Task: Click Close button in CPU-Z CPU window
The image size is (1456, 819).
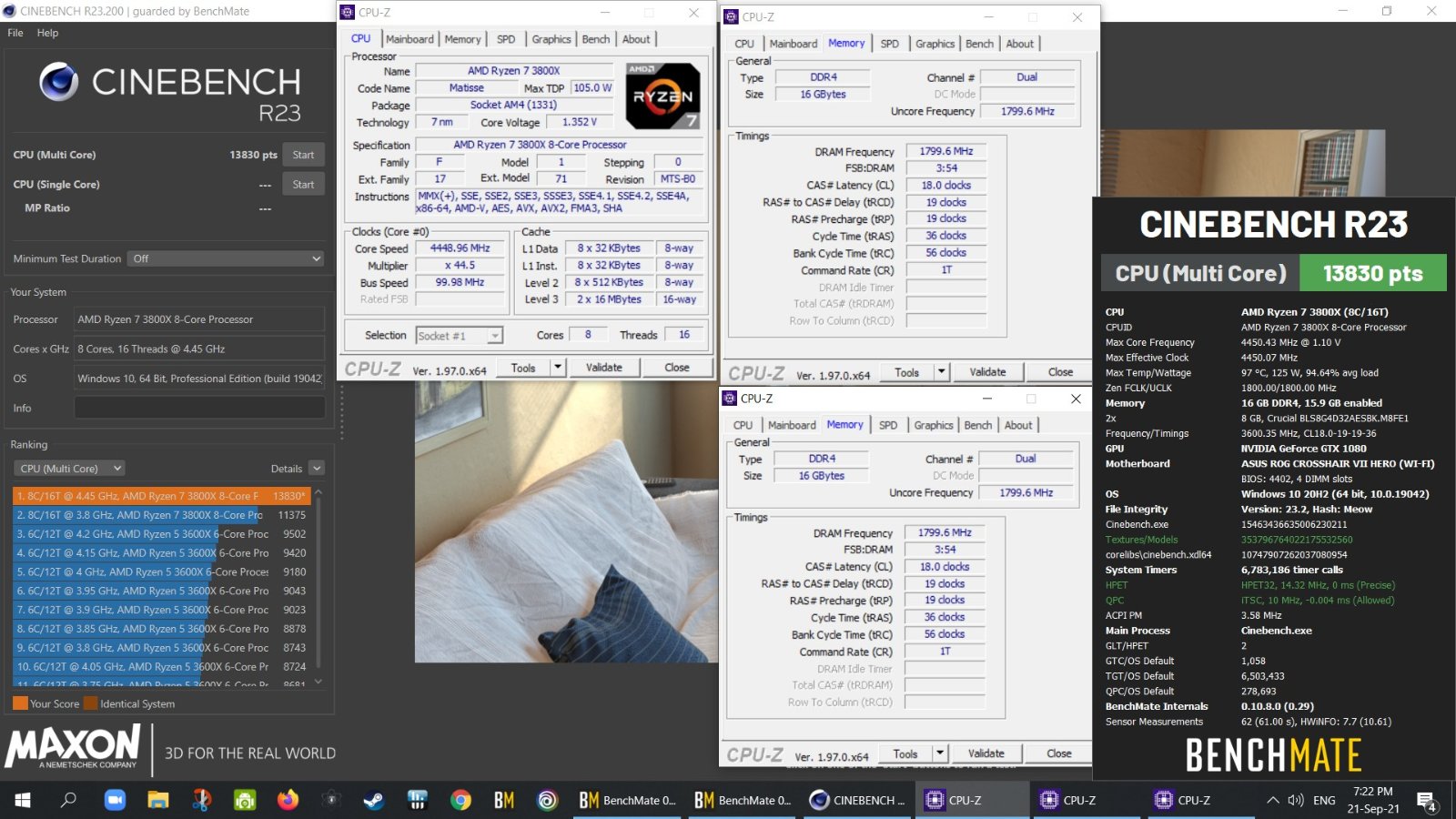Action: pyautogui.click(x=677, y=368)
